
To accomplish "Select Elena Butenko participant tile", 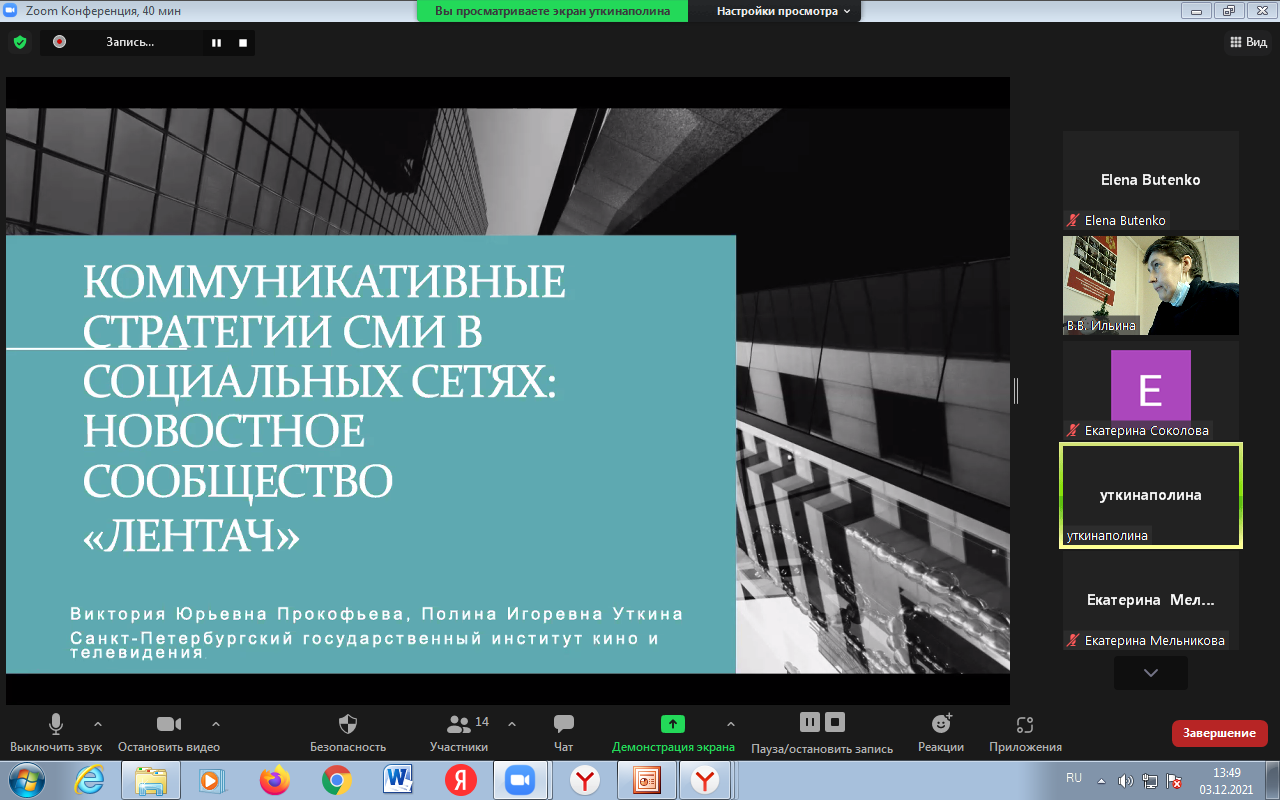I will point(1151,180).
